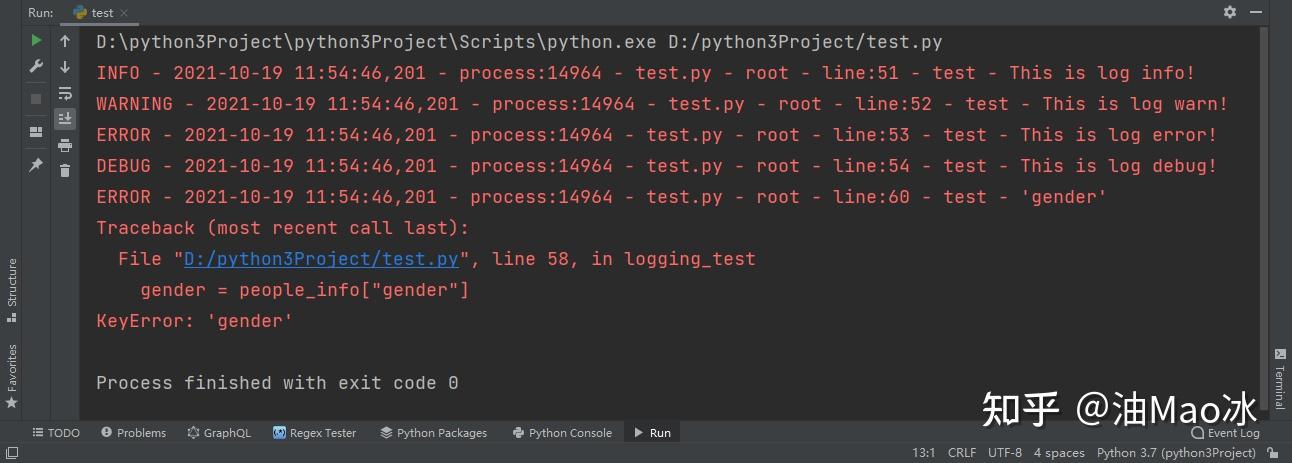This screenshot has height=463, width=1292.
Task: Open the Event Log button
Action: (1226, 433)
